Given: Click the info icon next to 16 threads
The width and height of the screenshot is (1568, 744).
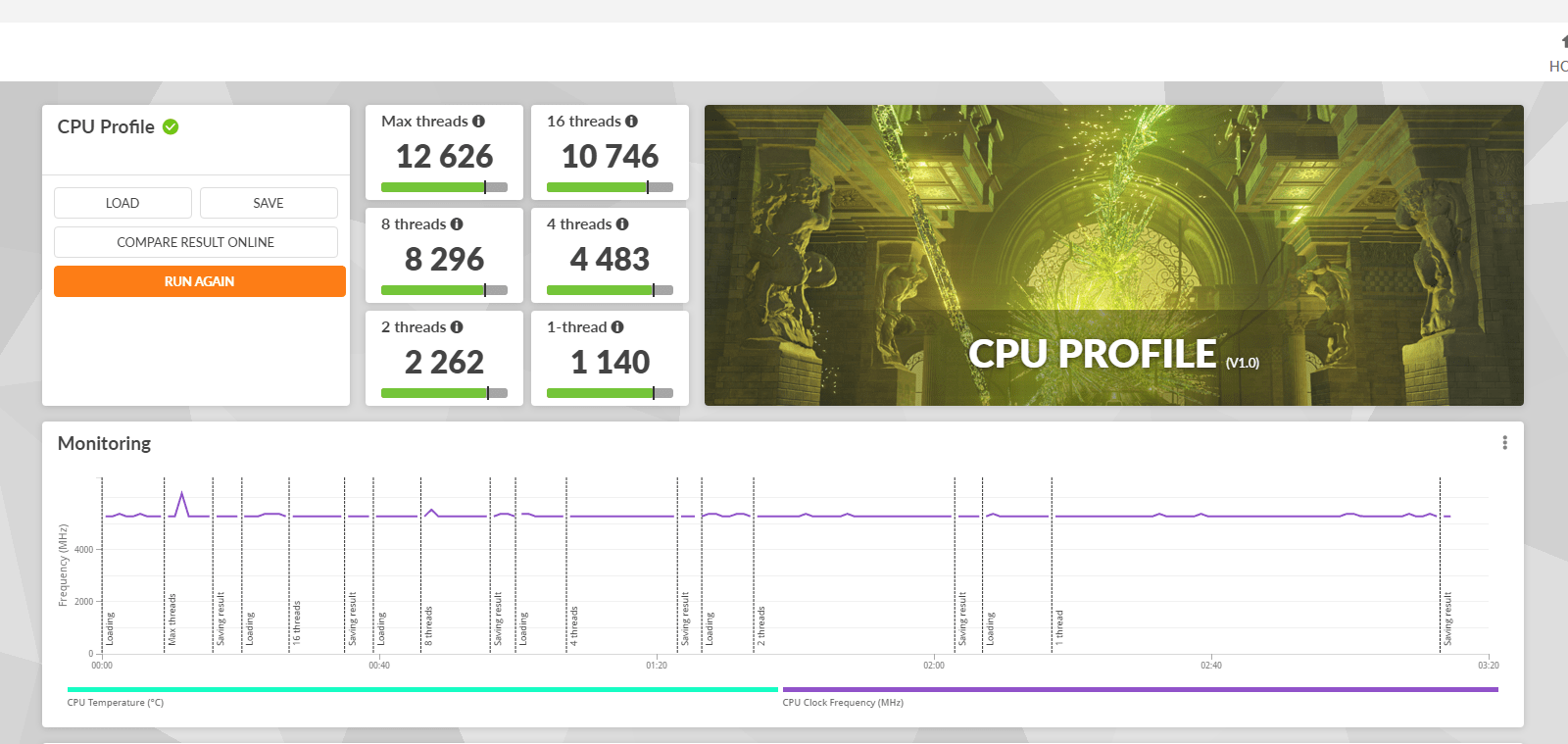Looking at the screenshot, I should (x=631, y=122).
